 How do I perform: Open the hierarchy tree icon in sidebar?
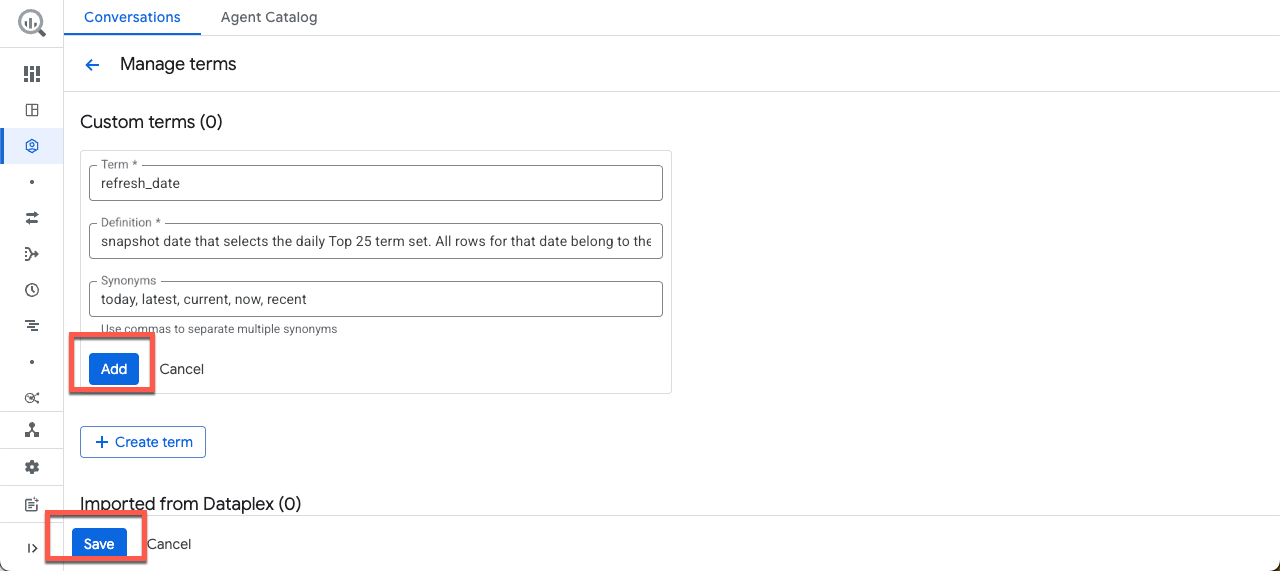point(32,430)
